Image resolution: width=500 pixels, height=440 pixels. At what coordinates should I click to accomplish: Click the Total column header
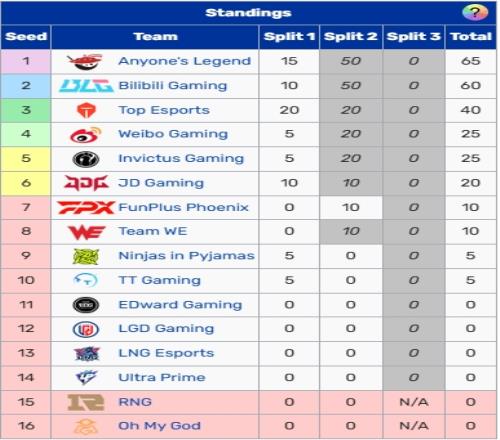(x=471, y=37)
